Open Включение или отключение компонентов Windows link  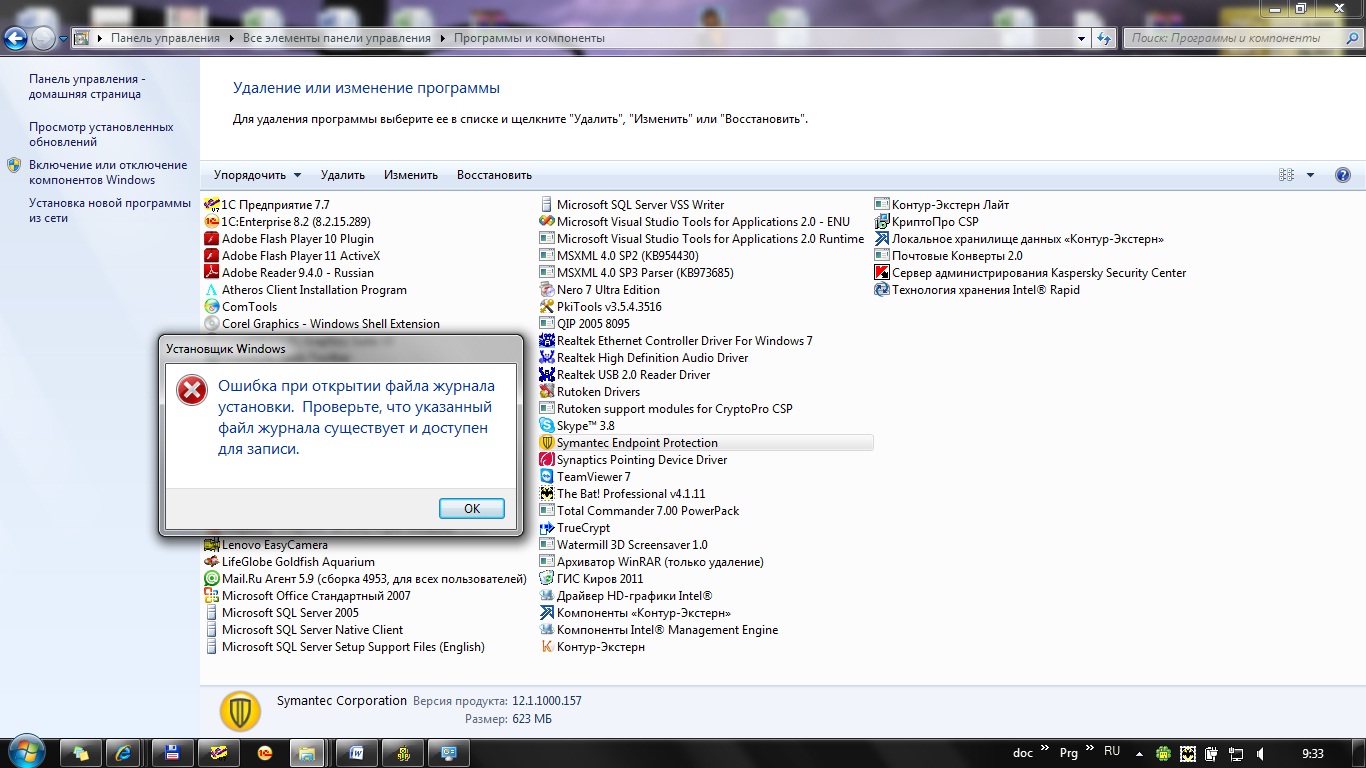pyautogui.click(x=108, y=172)
